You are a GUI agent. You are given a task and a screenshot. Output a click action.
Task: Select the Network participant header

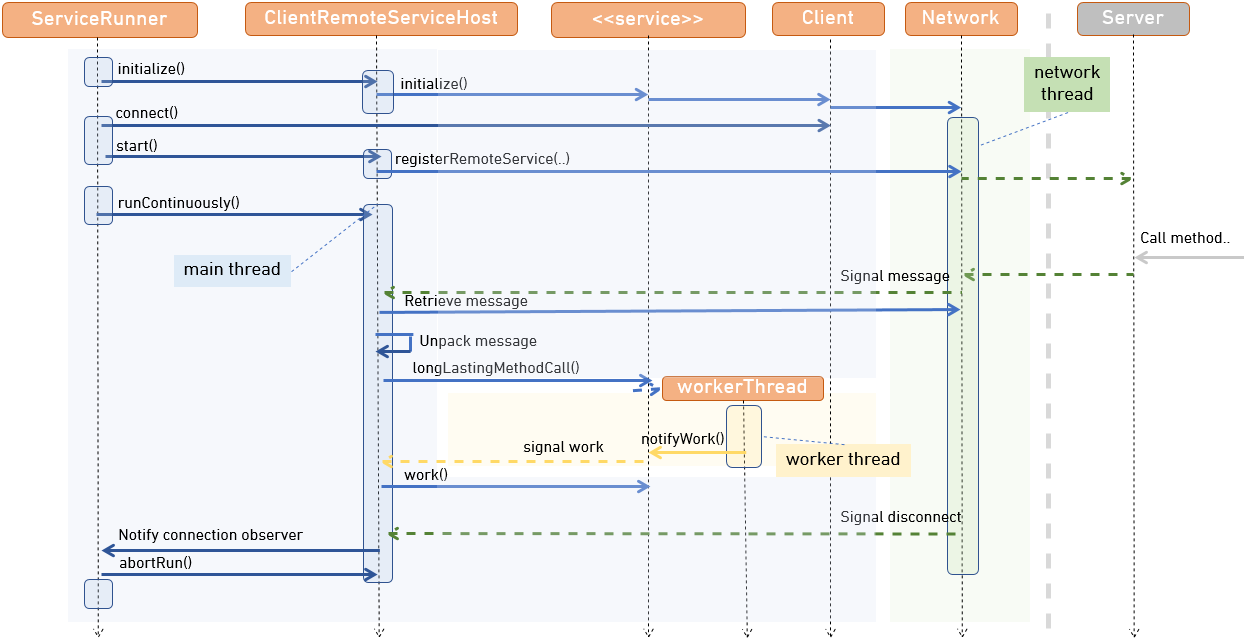[x=960, y=18]
